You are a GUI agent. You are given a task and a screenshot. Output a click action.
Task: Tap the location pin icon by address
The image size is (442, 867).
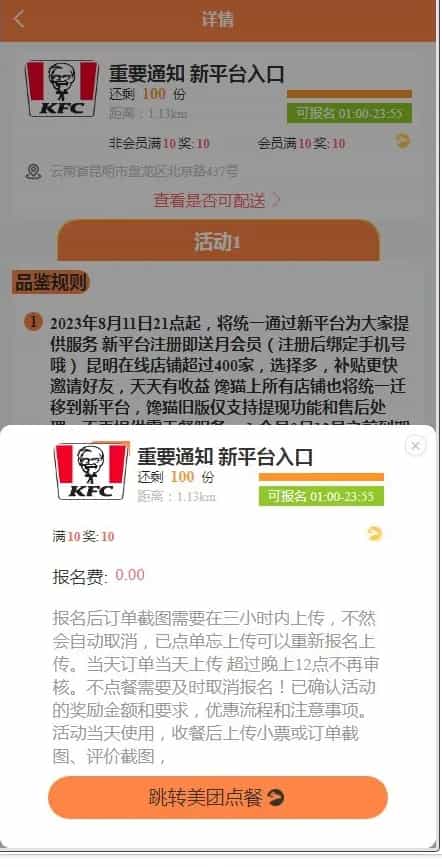pyautogui.click(x=34, y=171)
